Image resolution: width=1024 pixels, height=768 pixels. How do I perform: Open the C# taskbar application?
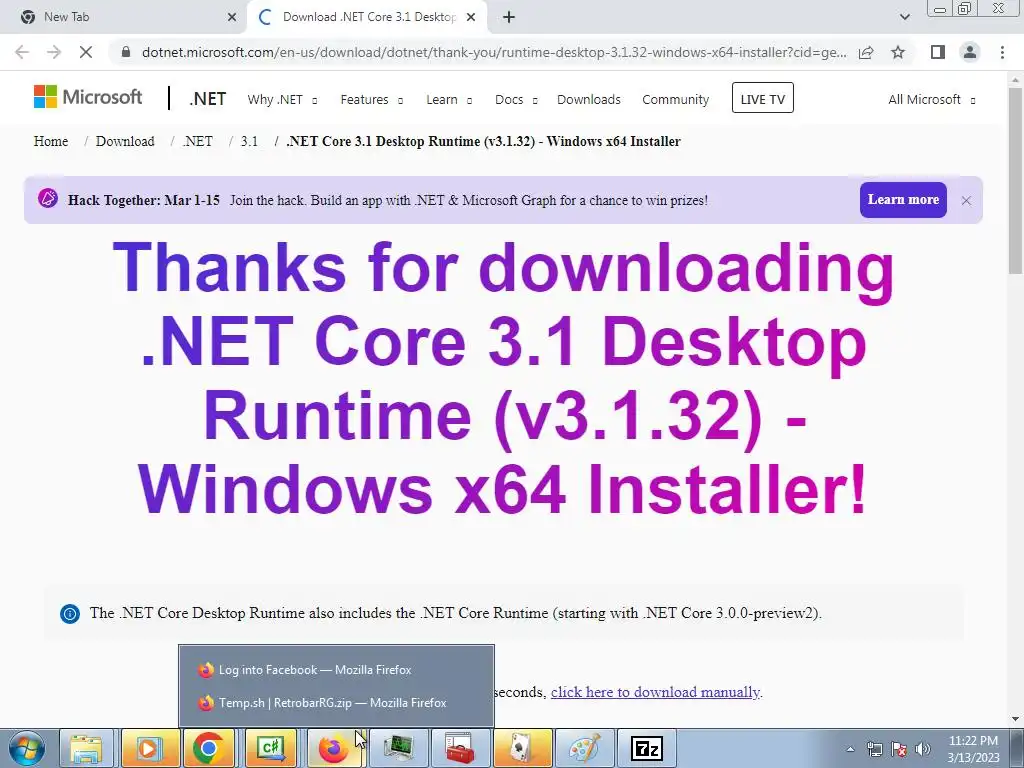270,748
